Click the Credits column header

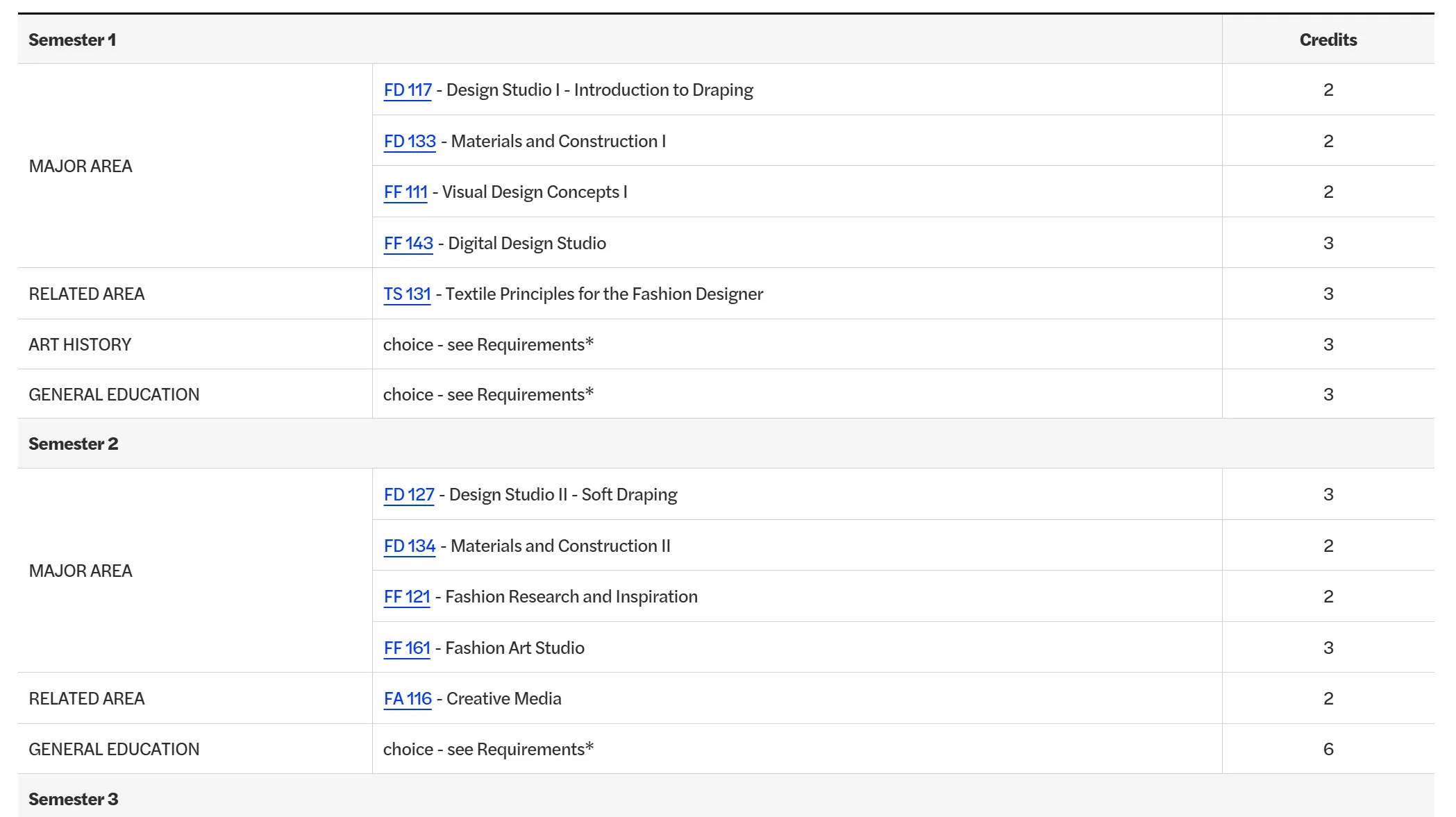[1328, 40]
